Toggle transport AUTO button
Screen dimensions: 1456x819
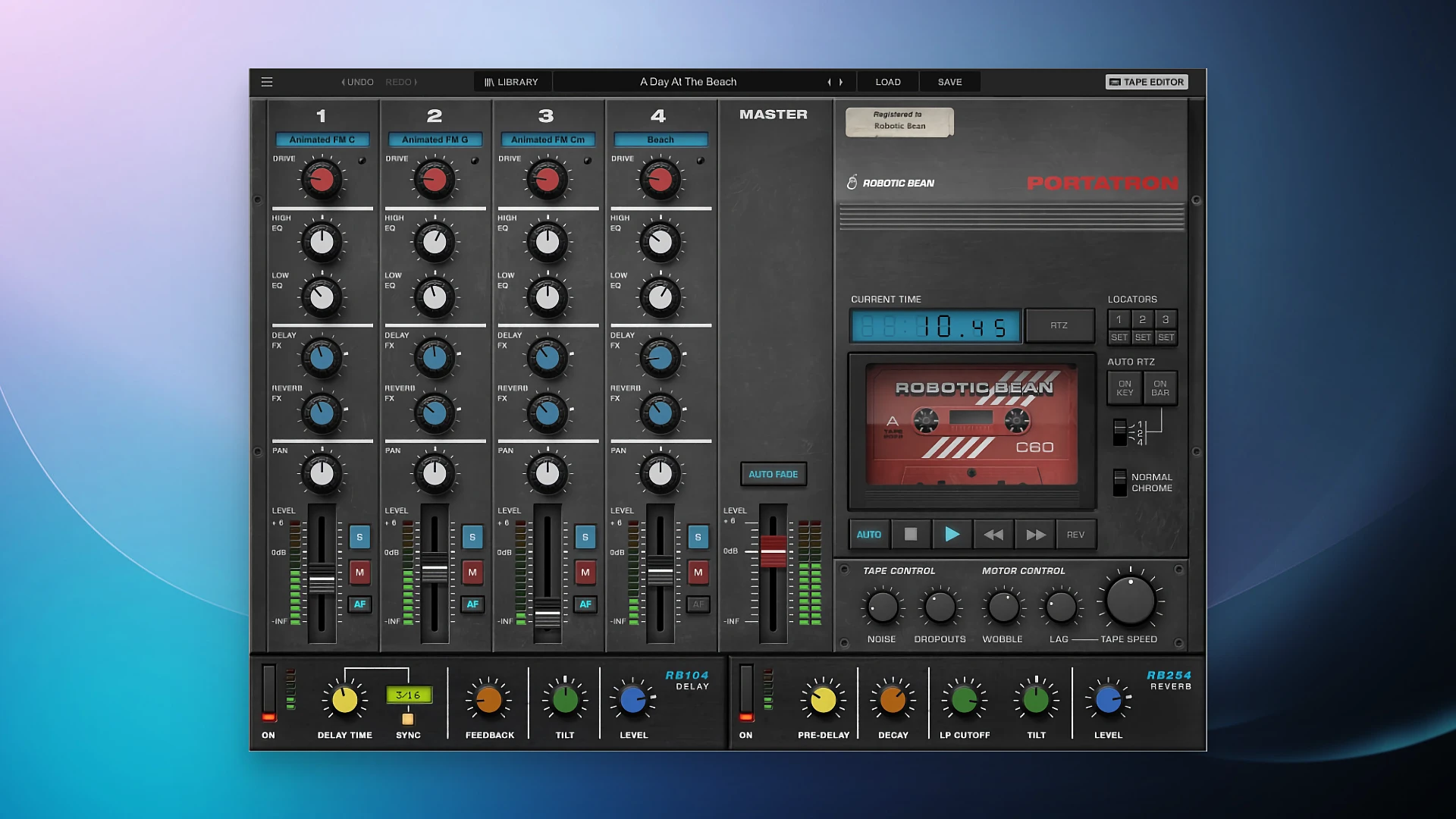tap(869, 535)
